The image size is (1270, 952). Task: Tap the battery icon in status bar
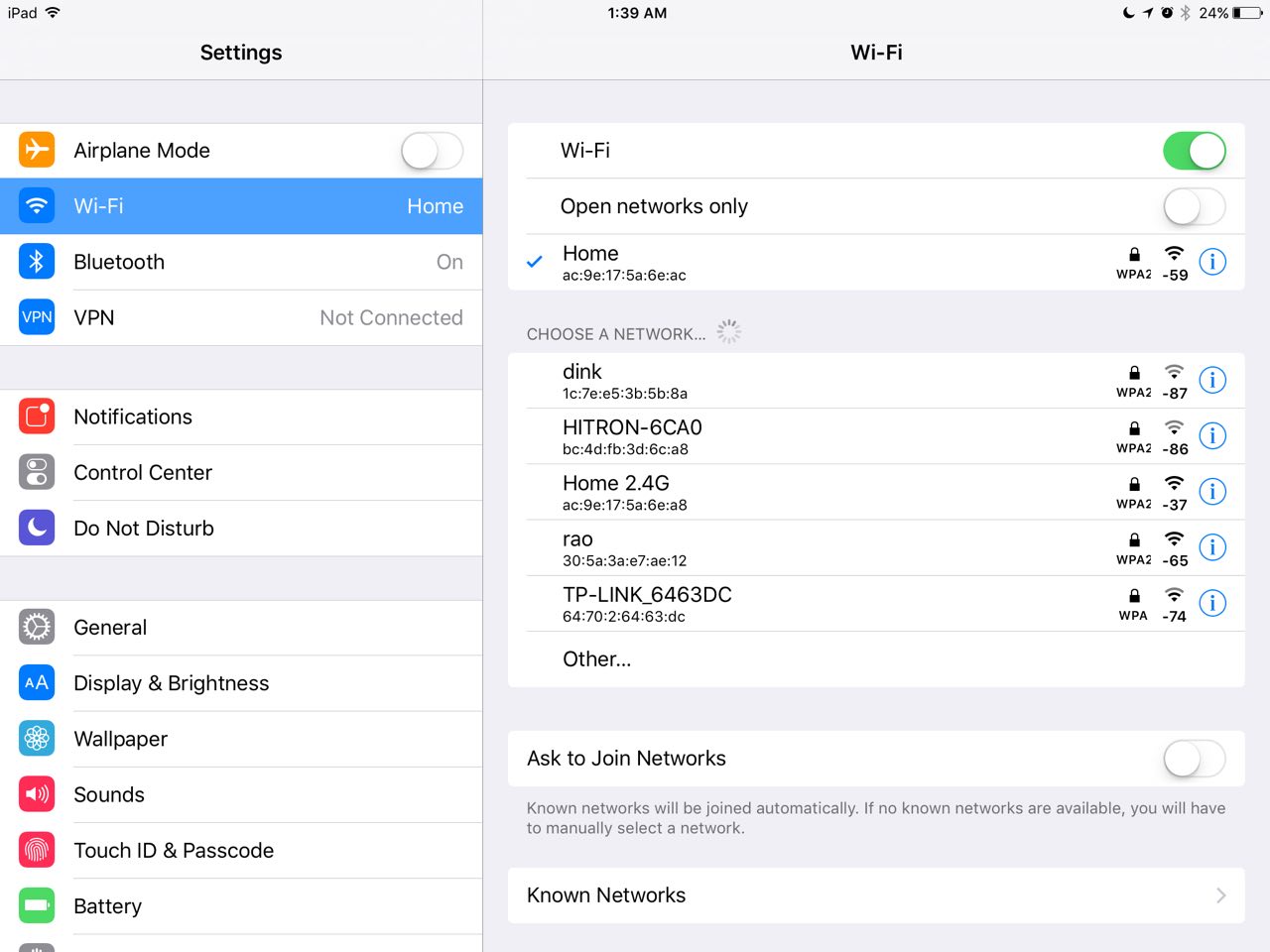[1248, 13]
